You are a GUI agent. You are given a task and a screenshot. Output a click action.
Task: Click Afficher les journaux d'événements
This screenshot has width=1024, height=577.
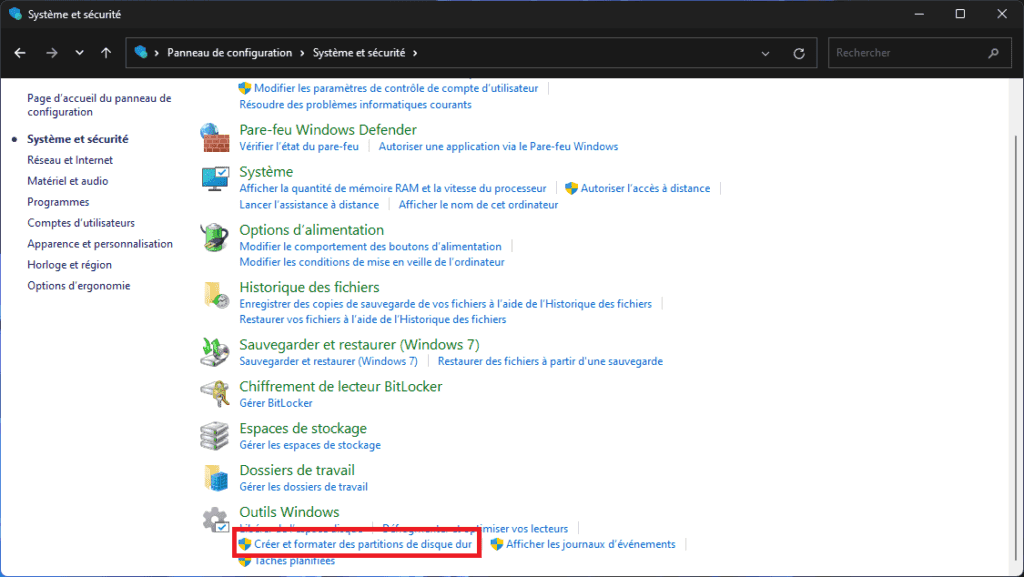click(590, 544)
